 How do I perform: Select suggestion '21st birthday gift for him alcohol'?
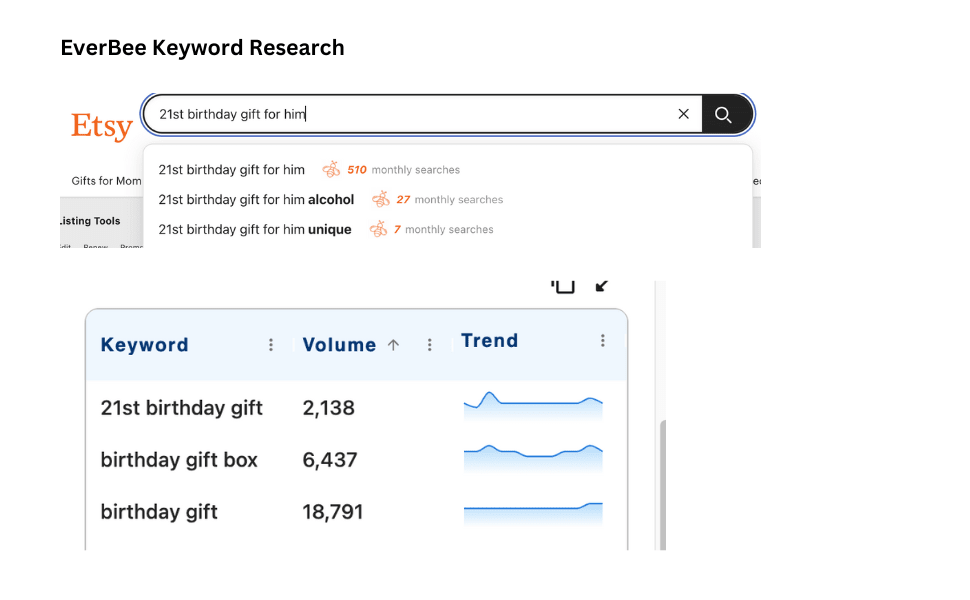pos(256,199)
